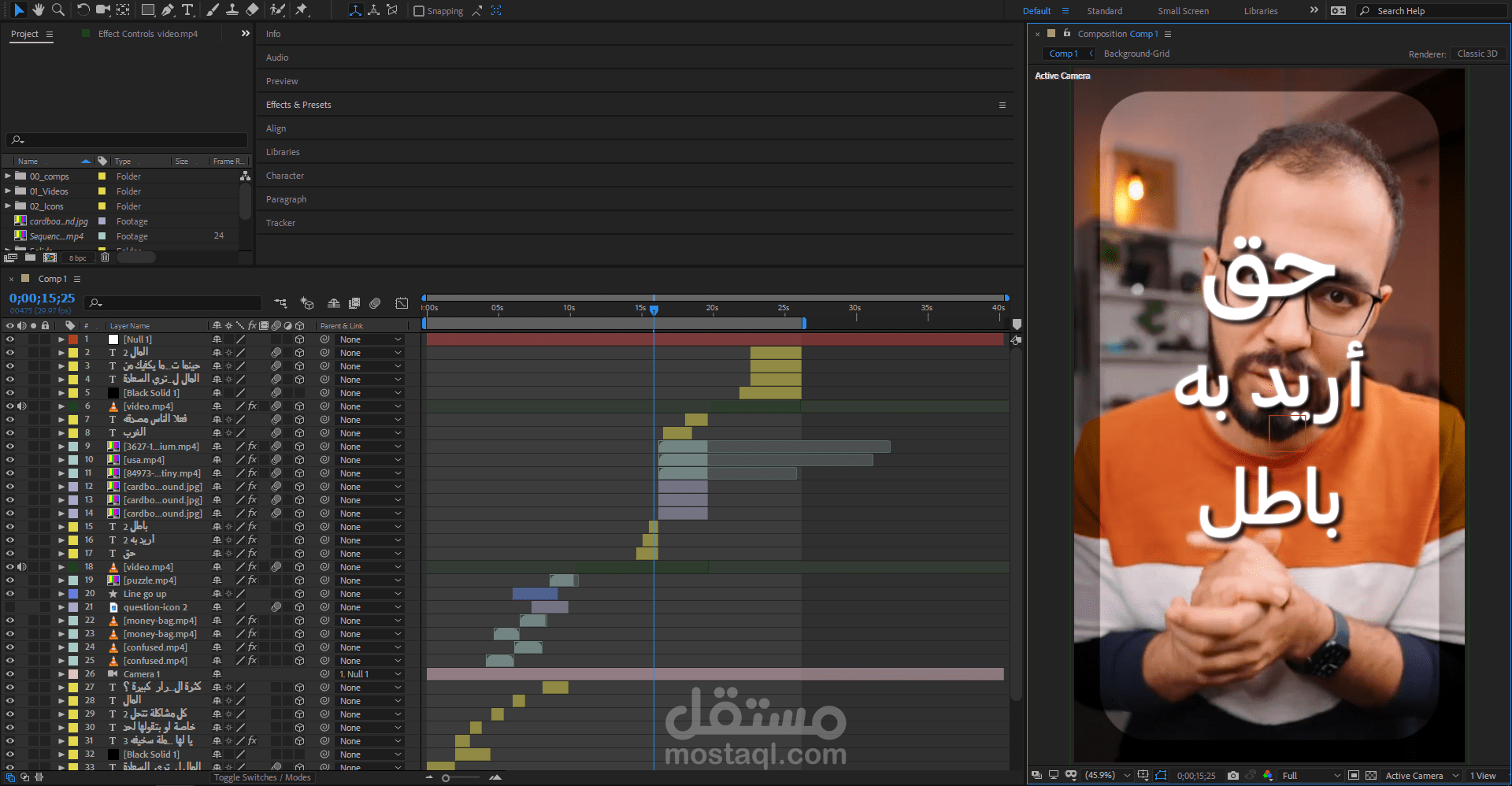Open the Full resolution dropdown

pyautogui.click(x=1311, y=776)
